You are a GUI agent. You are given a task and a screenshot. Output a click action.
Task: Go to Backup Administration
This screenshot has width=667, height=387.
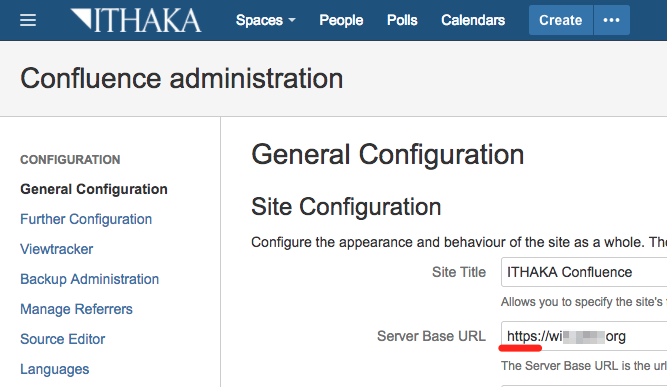point(90,279)
